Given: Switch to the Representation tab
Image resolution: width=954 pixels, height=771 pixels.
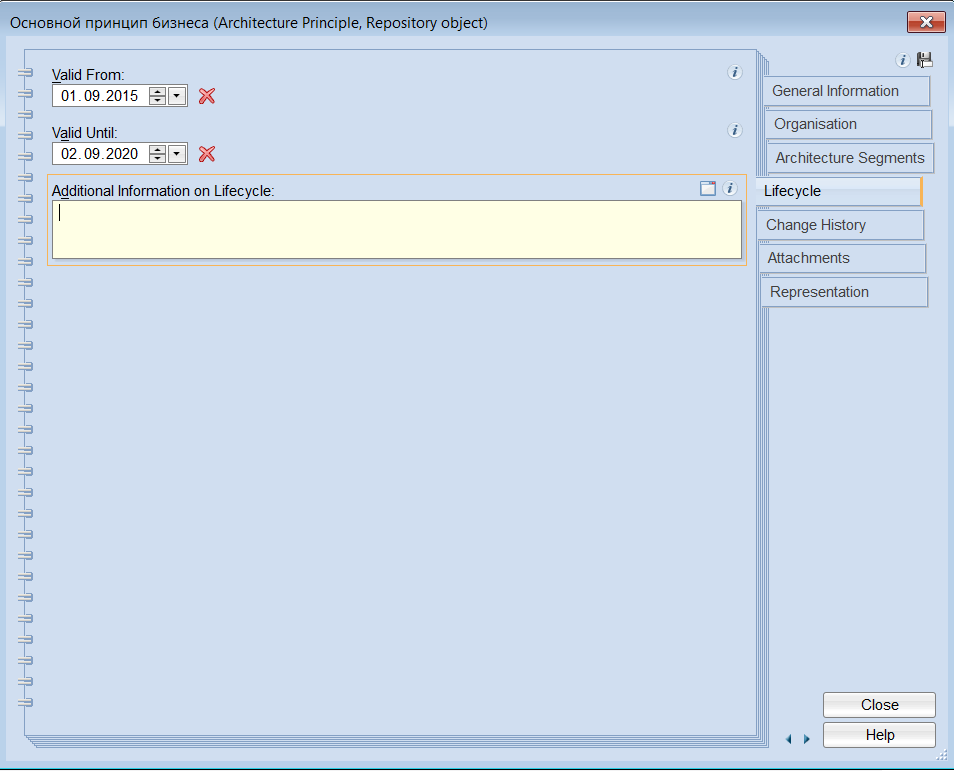Looking at the screenshot, I should click(845, 292).
